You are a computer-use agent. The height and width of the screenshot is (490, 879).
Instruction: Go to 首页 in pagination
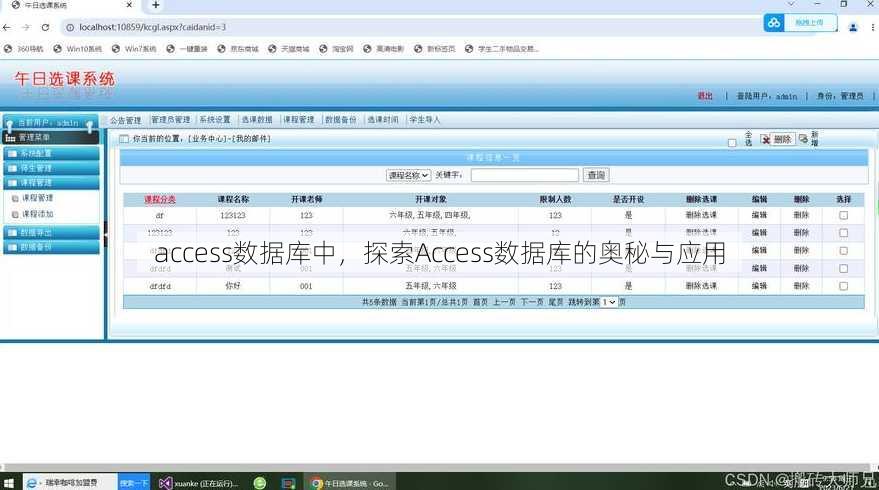click(x=480, y=302)
